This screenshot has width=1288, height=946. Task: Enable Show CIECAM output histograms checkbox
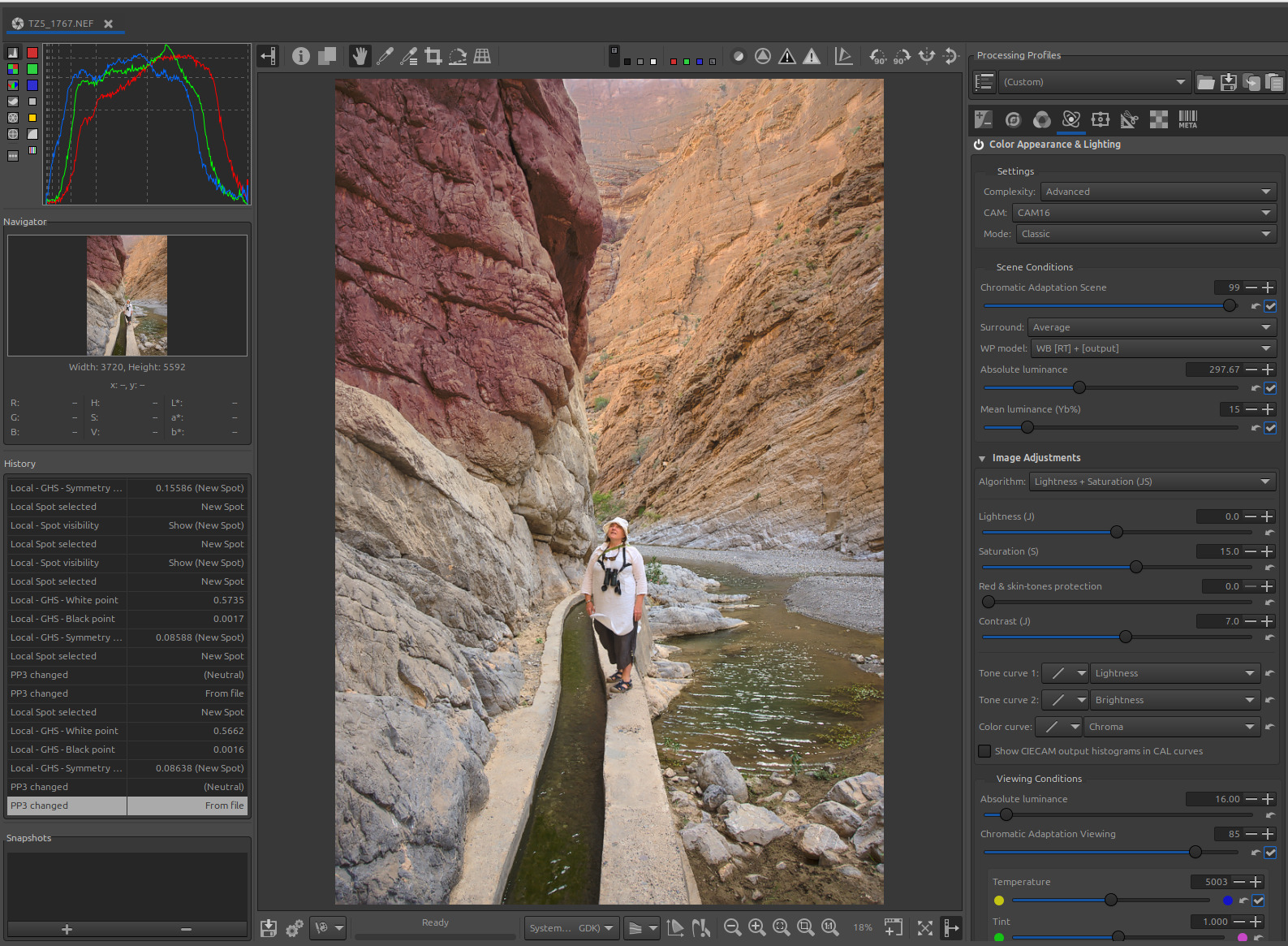point(984,751)
